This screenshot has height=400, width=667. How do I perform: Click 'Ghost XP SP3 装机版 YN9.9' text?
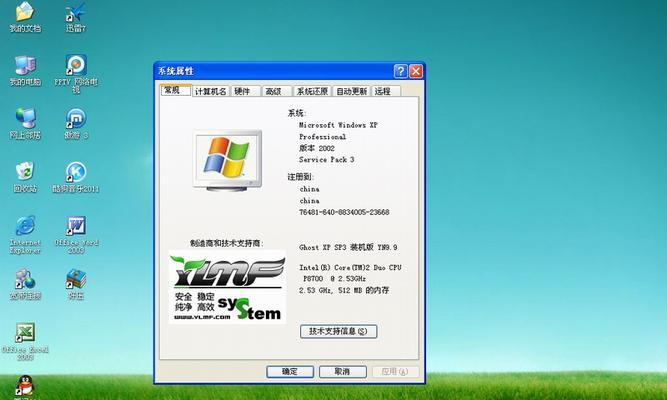coord(348,247)
